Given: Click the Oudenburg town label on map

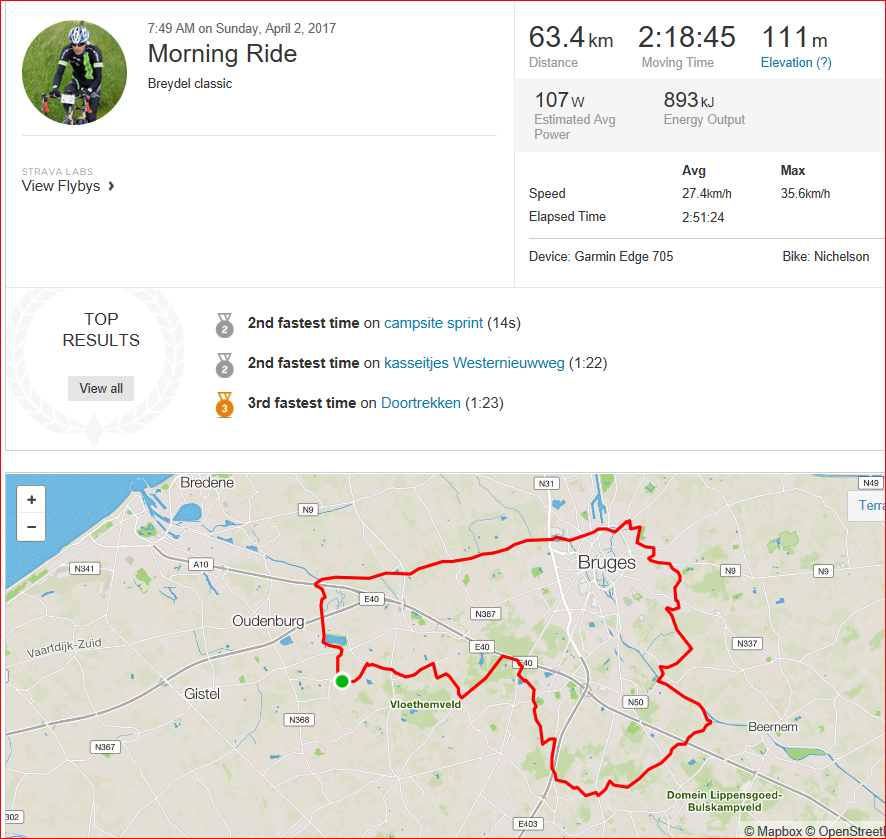Looking at the screenshot, I should click(x=268, y=621).
